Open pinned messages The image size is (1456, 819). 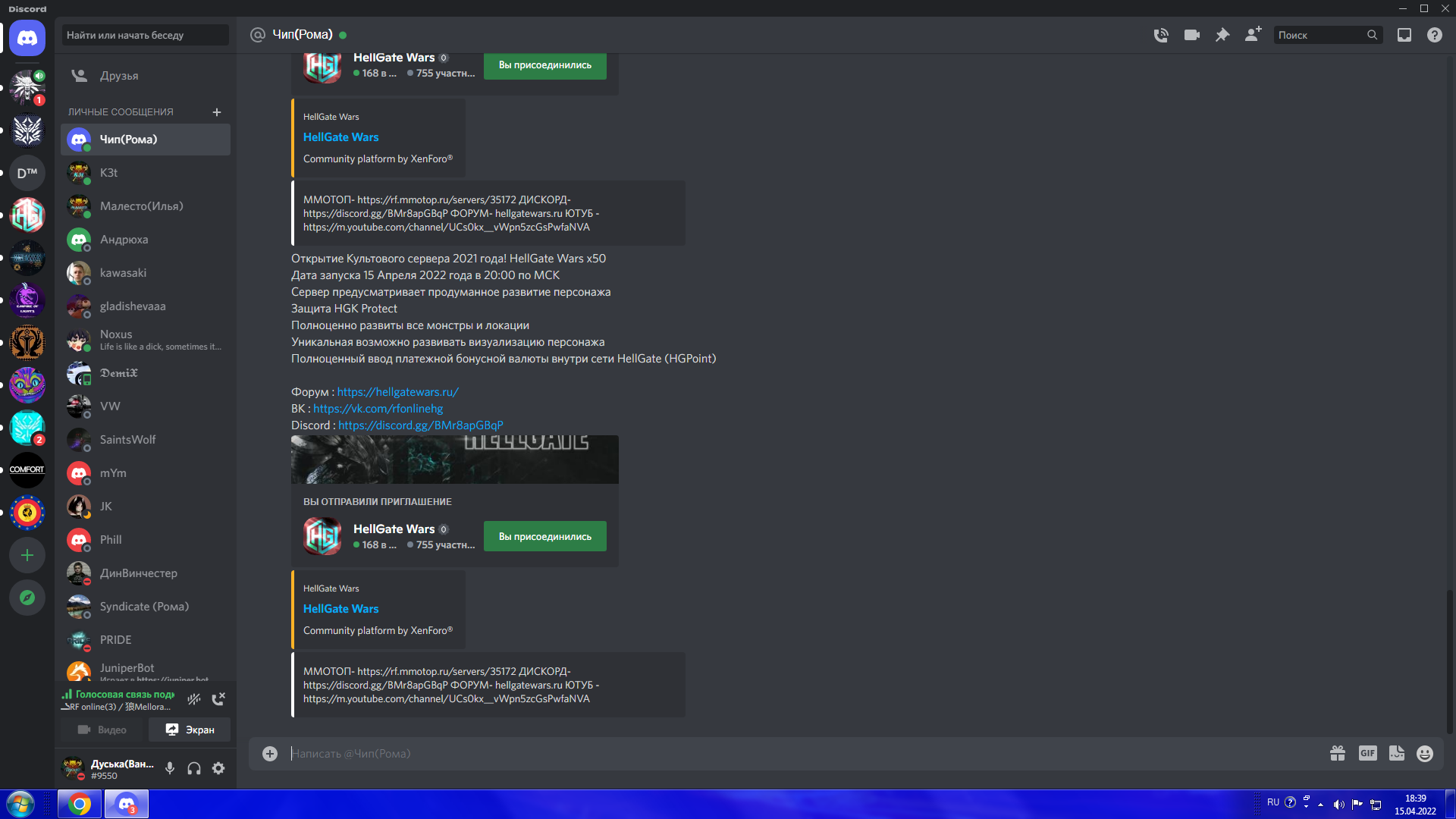pos(1222,35)
